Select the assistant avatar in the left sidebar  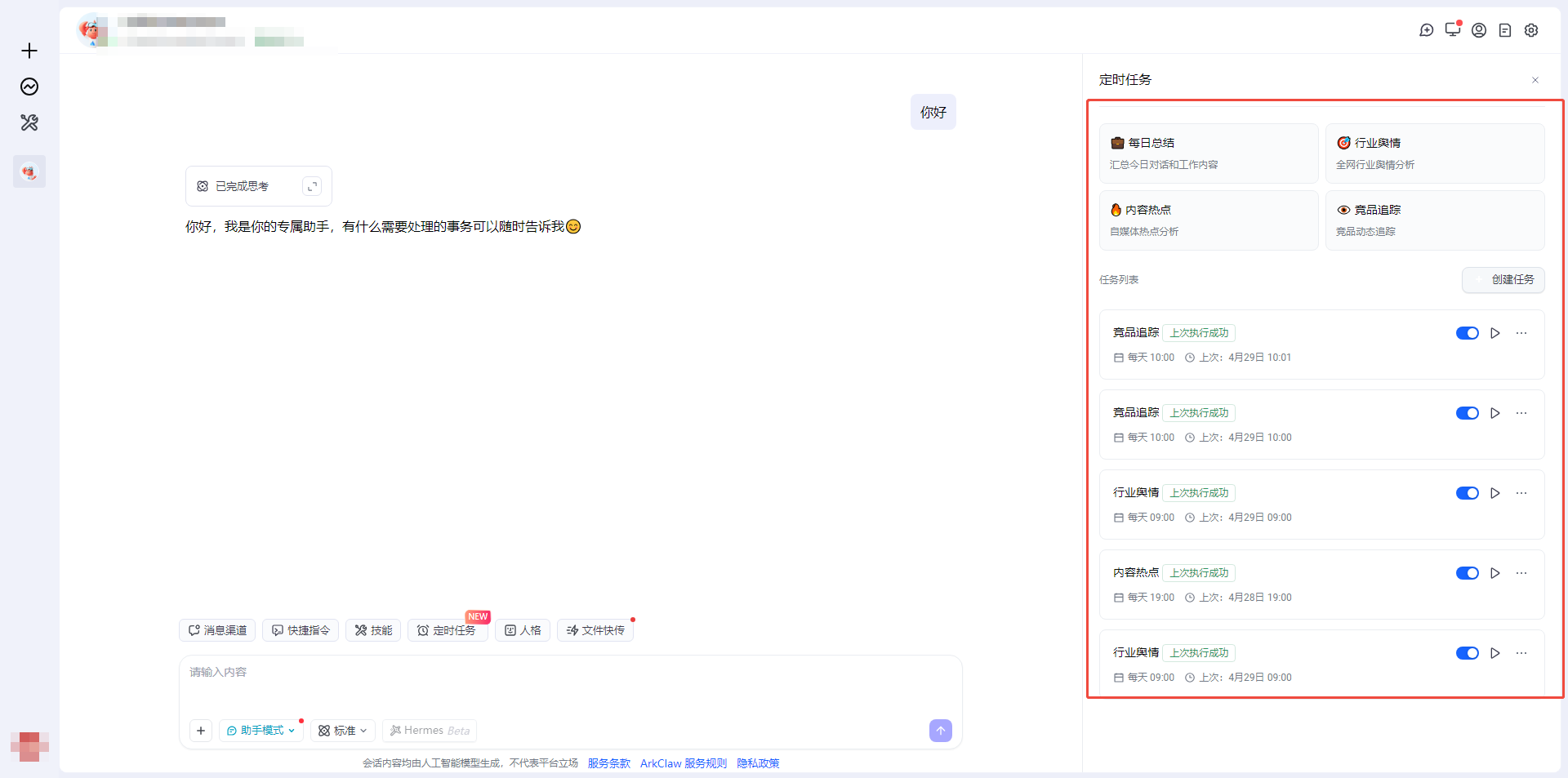pos(29,171)
